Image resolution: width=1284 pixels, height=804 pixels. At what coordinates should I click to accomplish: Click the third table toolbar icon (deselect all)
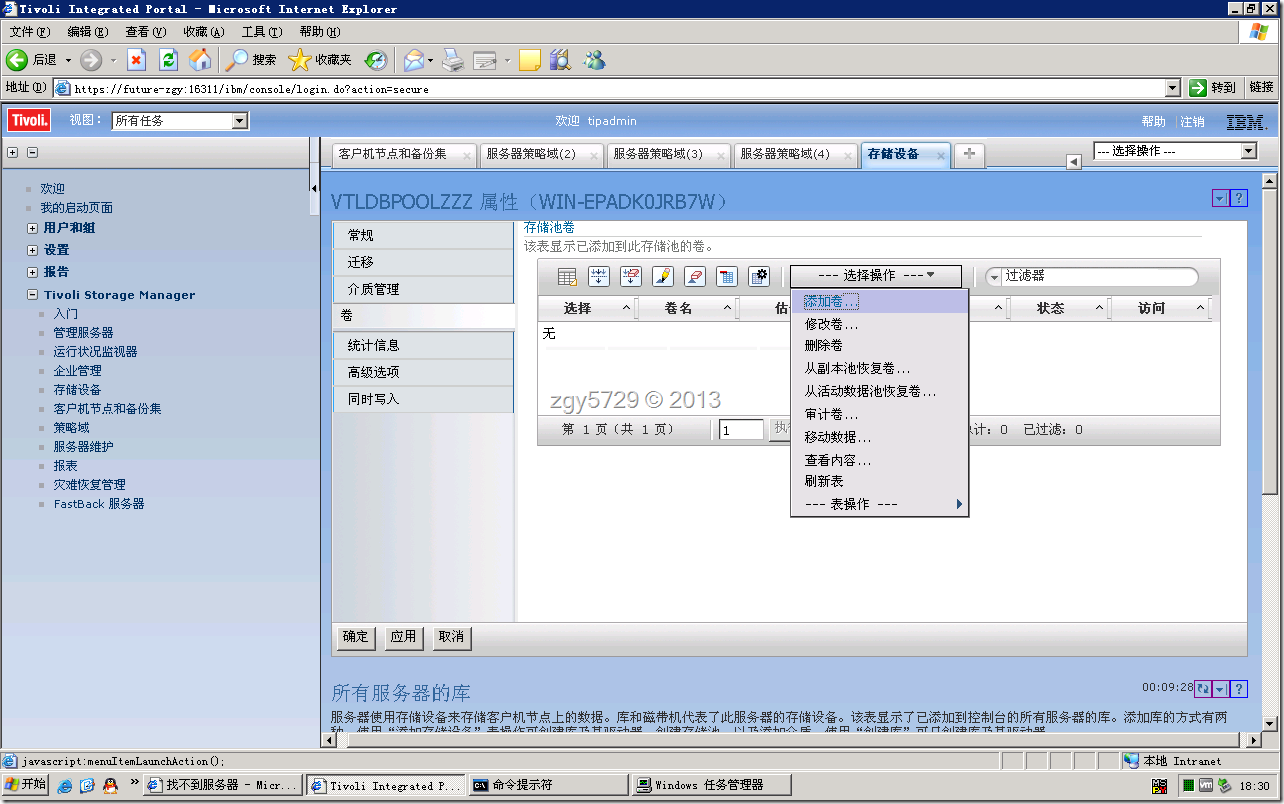pyautogui.click(x=631, y=276)
